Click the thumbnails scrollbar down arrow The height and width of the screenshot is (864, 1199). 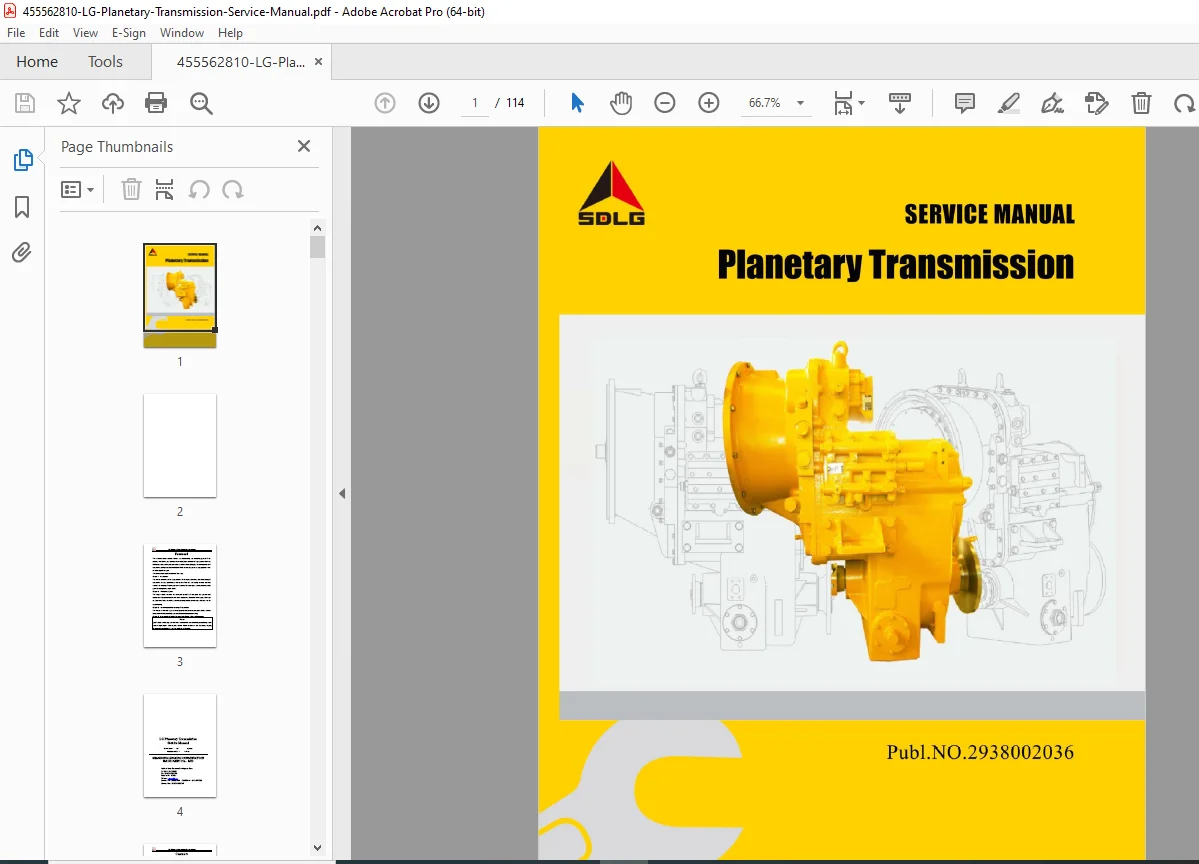coord(317,848)
